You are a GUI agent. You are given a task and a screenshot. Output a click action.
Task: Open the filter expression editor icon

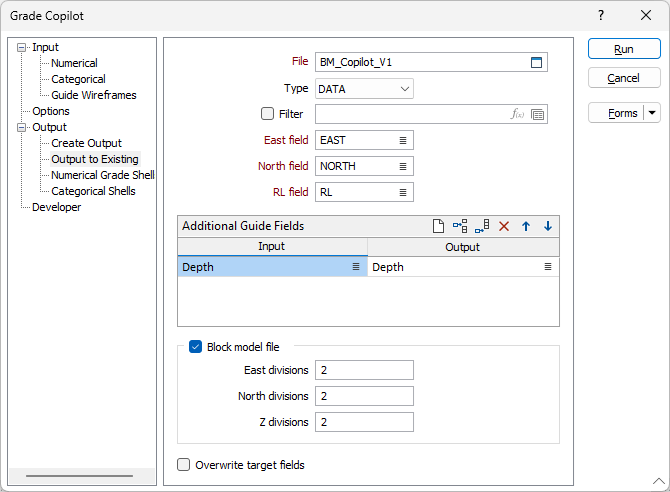point(517,114)
